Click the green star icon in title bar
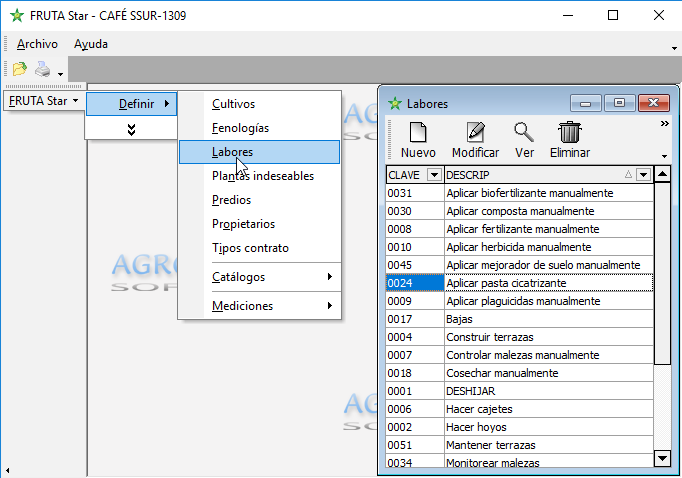The image size is (682, 478). 17,16
